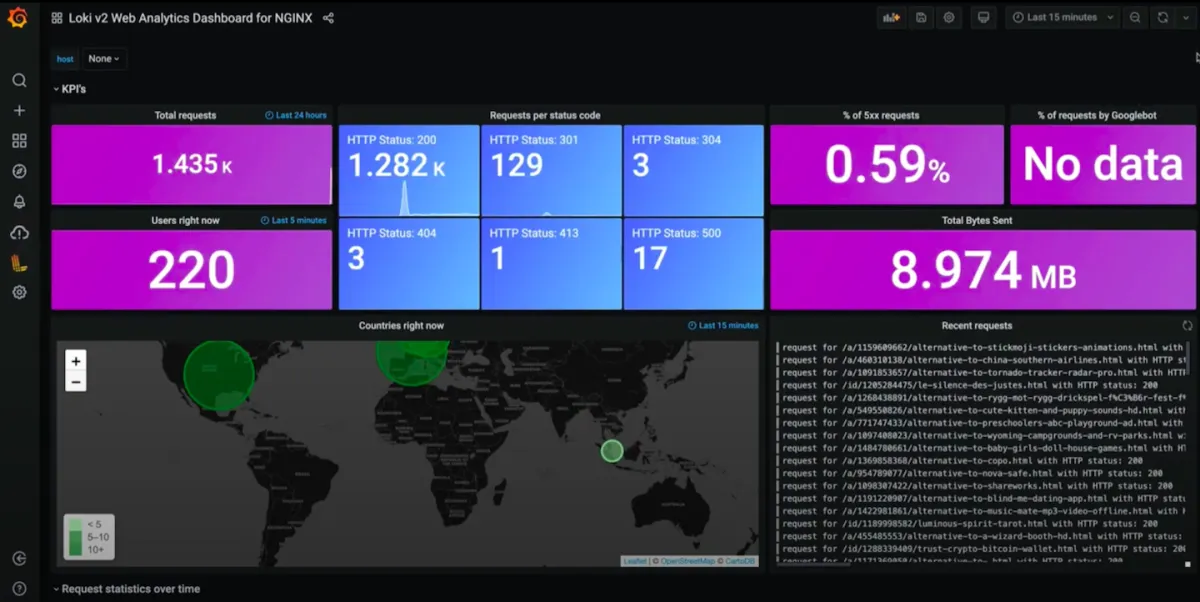The height and width of the screenshot is (602, 1200).
Task: Click the large green circle over North America
Action: tap(219, 376)
